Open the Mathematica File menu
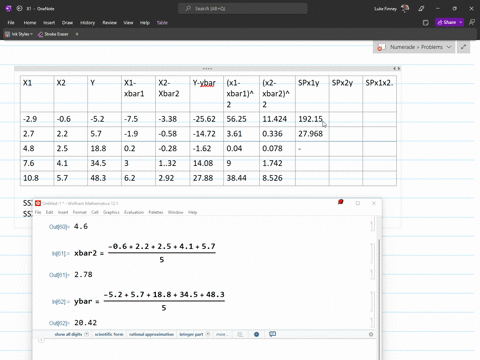The width and height of the screenshot is (480, 360). (38, 212)
